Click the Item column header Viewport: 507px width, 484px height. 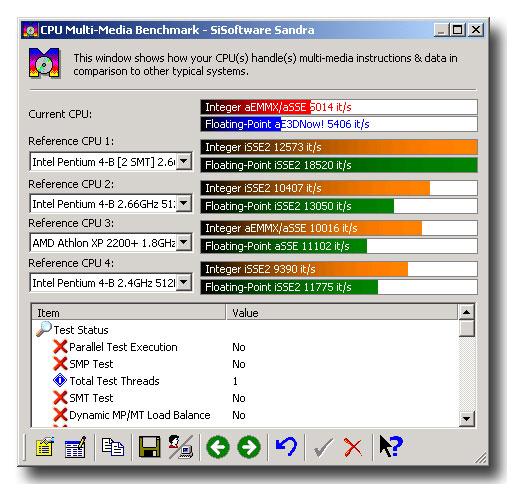point(129,313)
